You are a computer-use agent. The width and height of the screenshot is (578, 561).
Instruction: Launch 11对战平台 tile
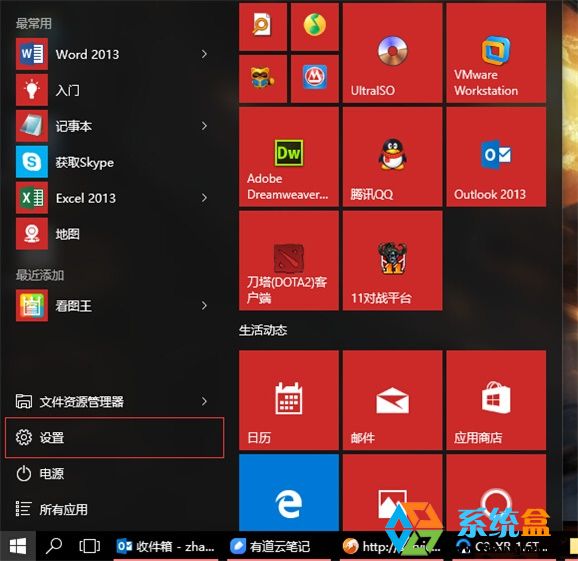coord(392,261)
